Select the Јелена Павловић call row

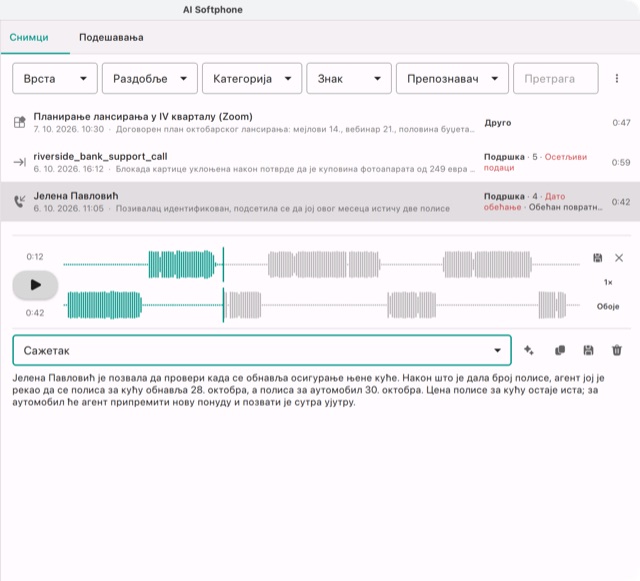pos(320,202)
